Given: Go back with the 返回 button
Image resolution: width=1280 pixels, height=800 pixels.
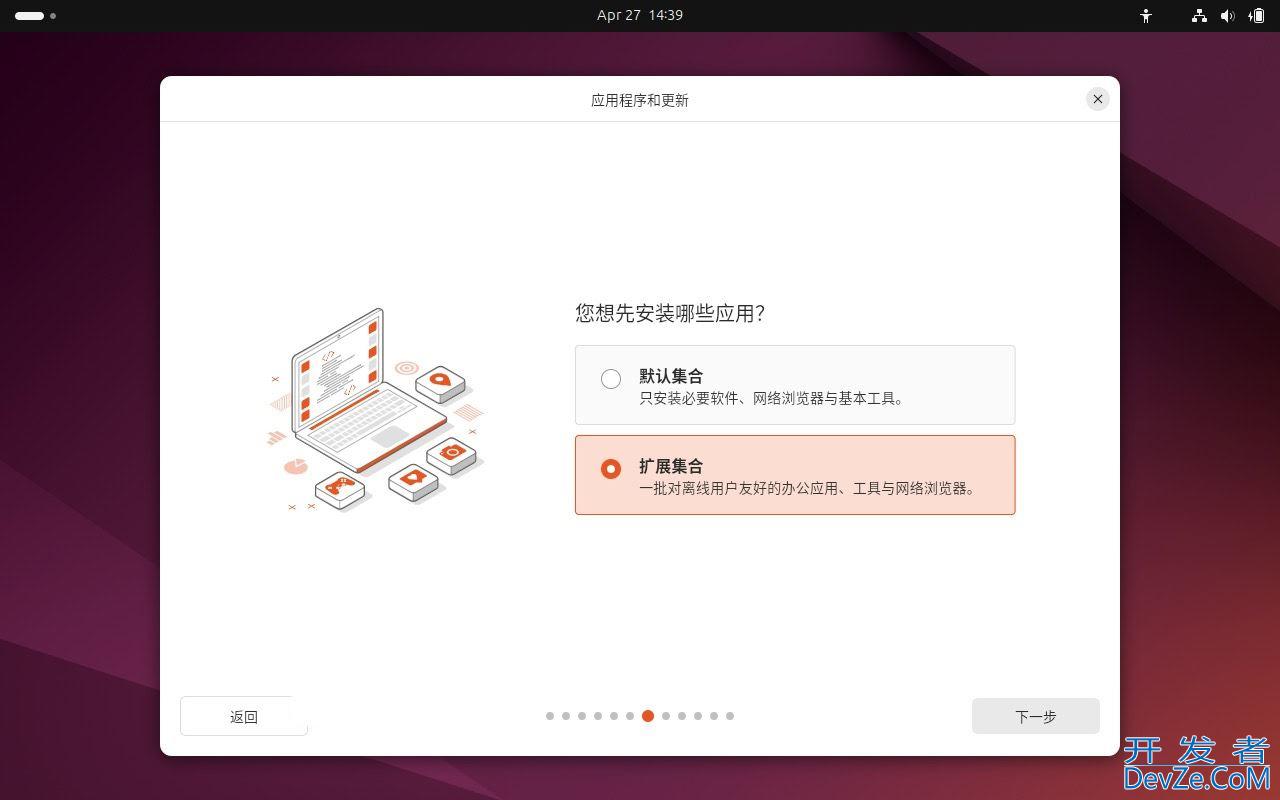Looking at the screenshot, I should tap(244, 716).
